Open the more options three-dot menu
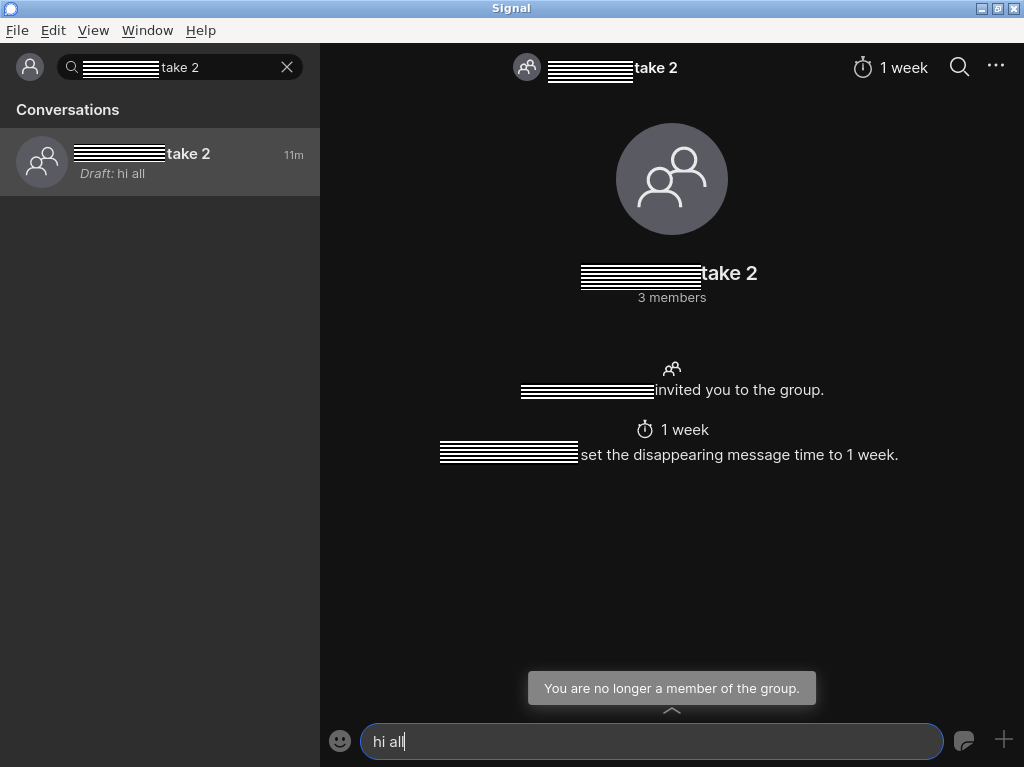1024x767 pixels. coord(996,65)
